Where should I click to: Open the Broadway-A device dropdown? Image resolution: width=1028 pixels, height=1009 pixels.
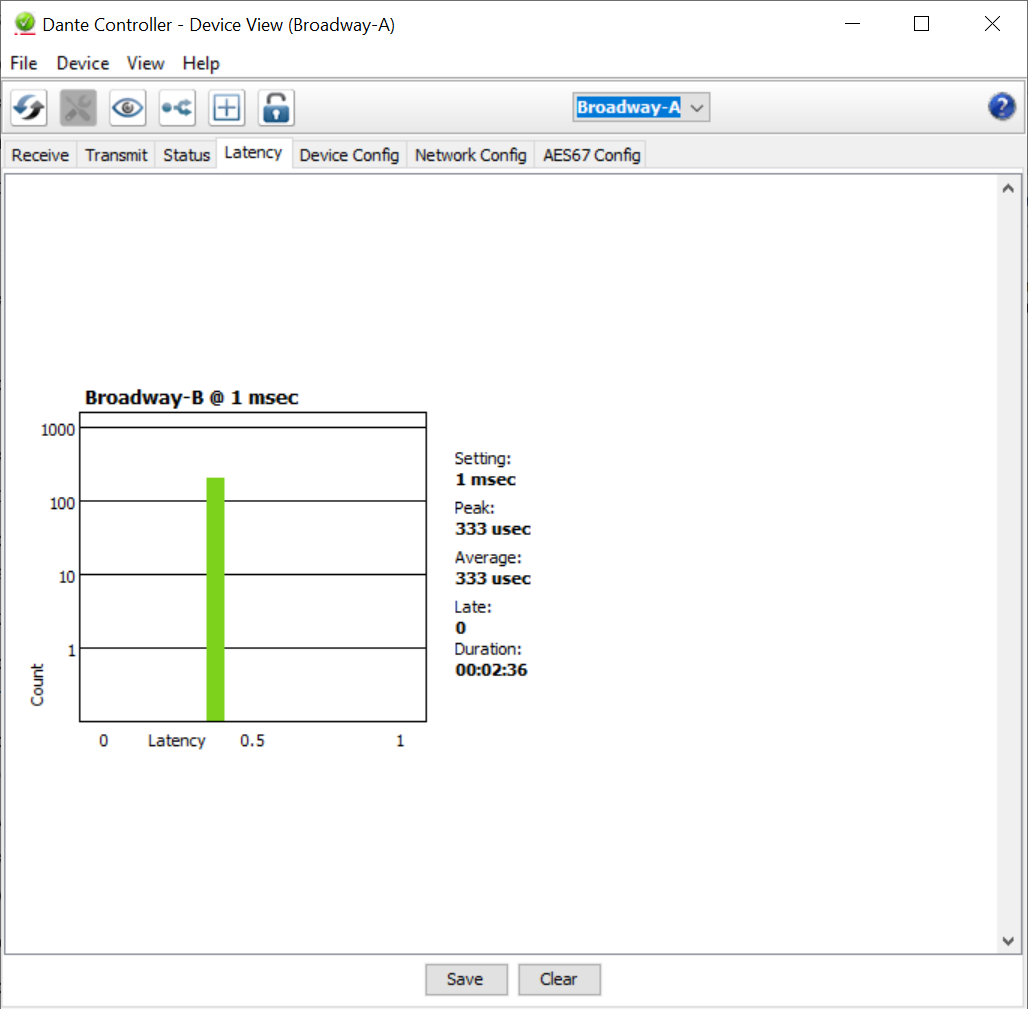click(697, 108)
